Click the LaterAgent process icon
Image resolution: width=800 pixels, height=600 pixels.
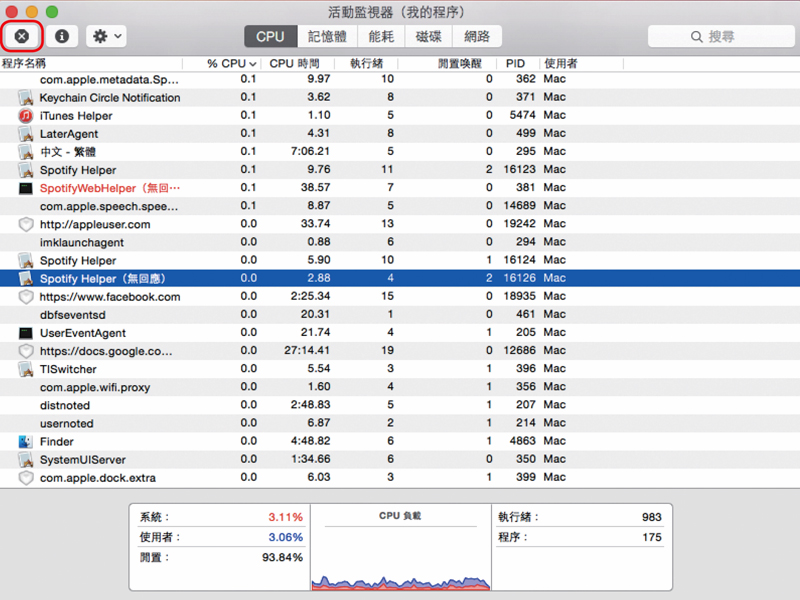click(x=26, y=134)
